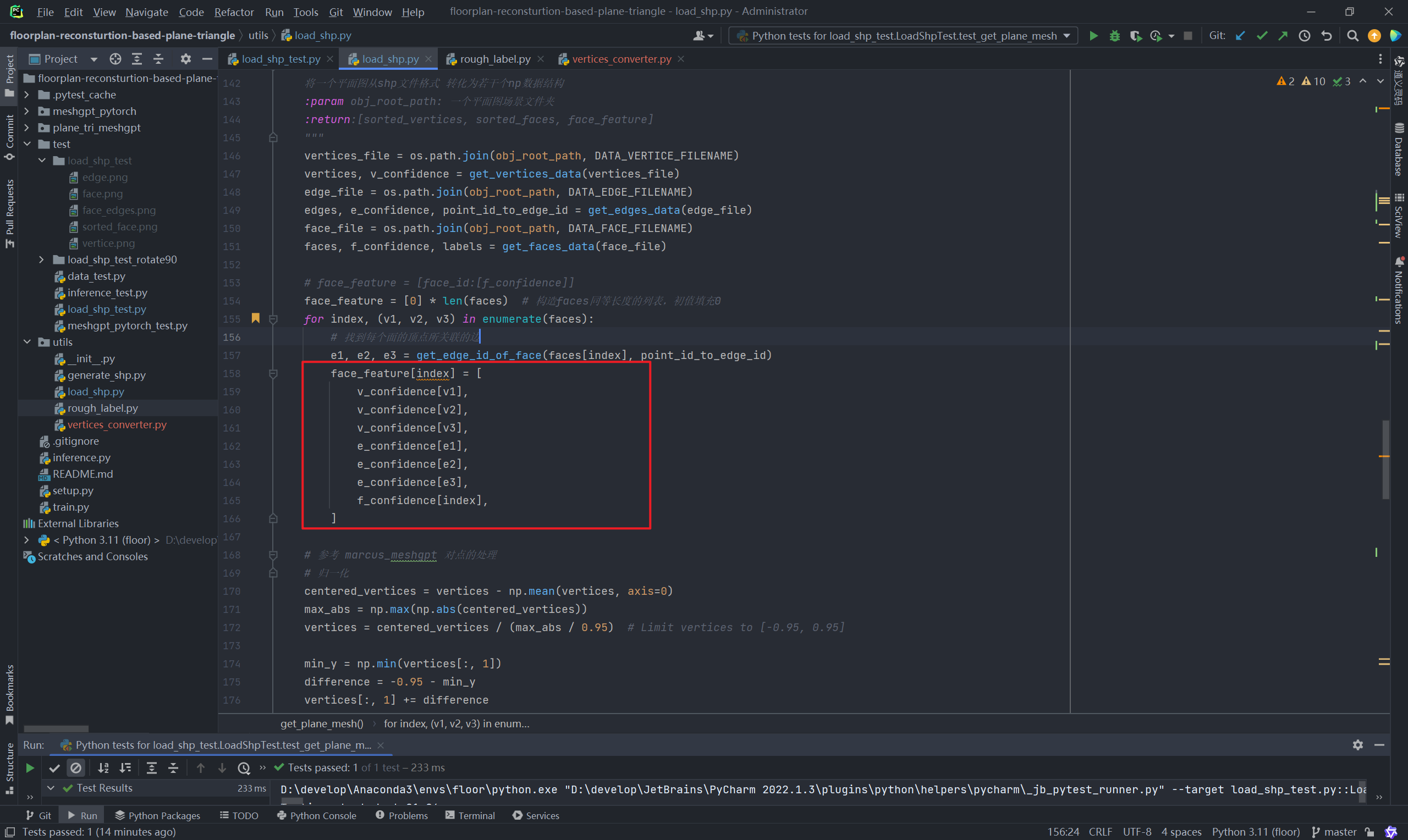
Task: Open the Problems tool window
Action: click(402, 815)
